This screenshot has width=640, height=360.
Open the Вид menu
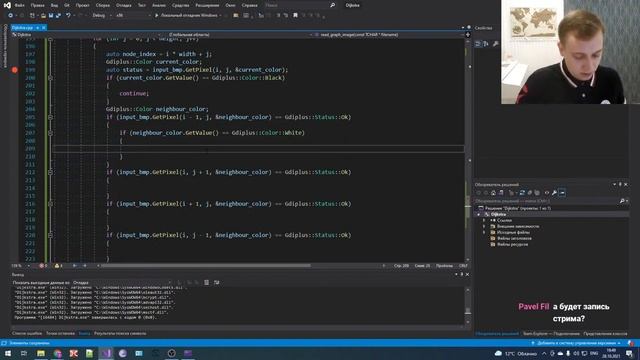(x=54, y=5)
